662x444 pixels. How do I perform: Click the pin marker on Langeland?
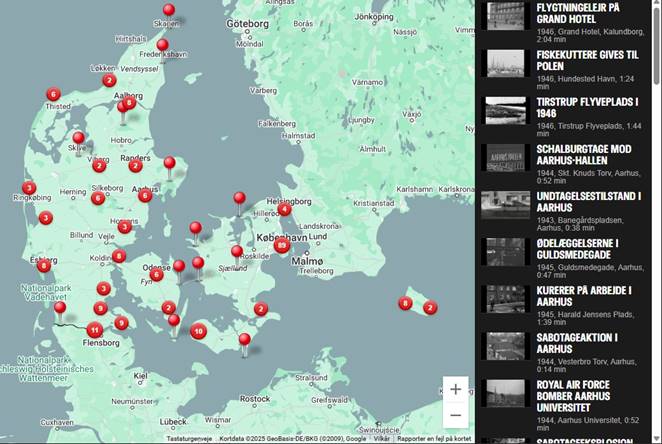tap(174, 320)
